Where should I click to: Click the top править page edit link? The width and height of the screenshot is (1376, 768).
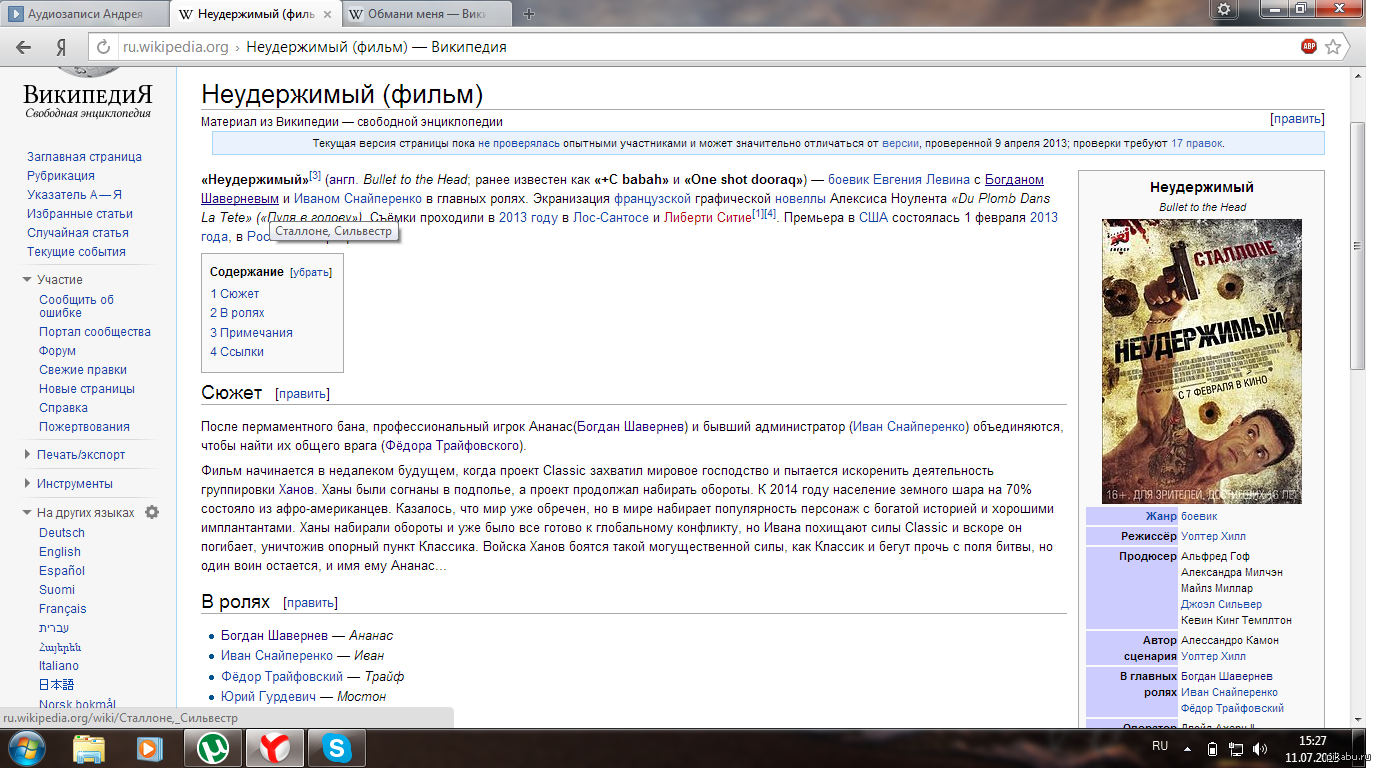pos(1297,119)
